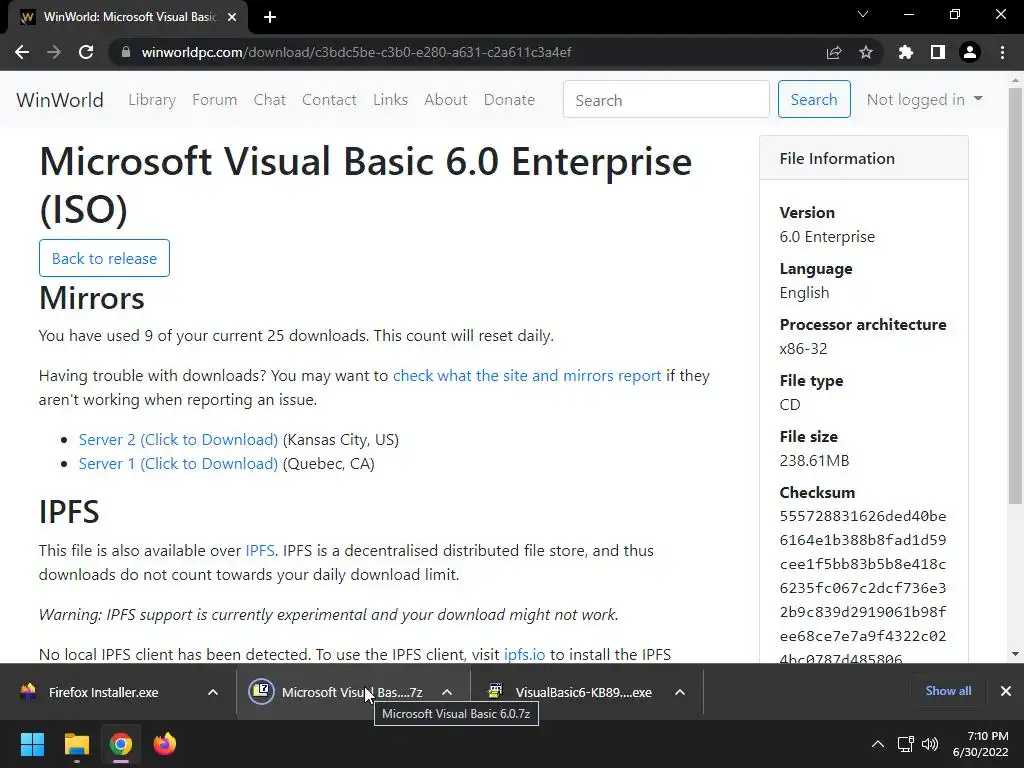Select the File size value 238.61MB
The height and width of the screenshot is (768, 1024).
tap(814, 460)
